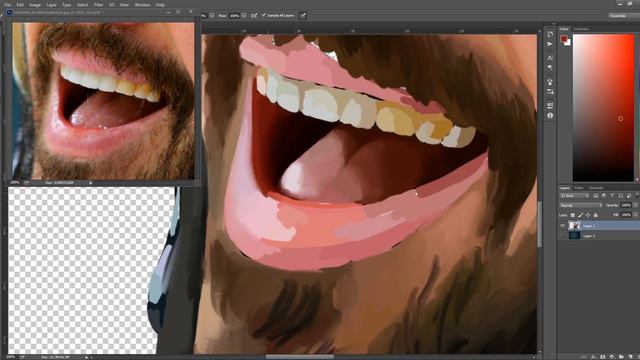Open the Info panel icon
The height and width of the screenshot is (360, 640).
point(550,116)
